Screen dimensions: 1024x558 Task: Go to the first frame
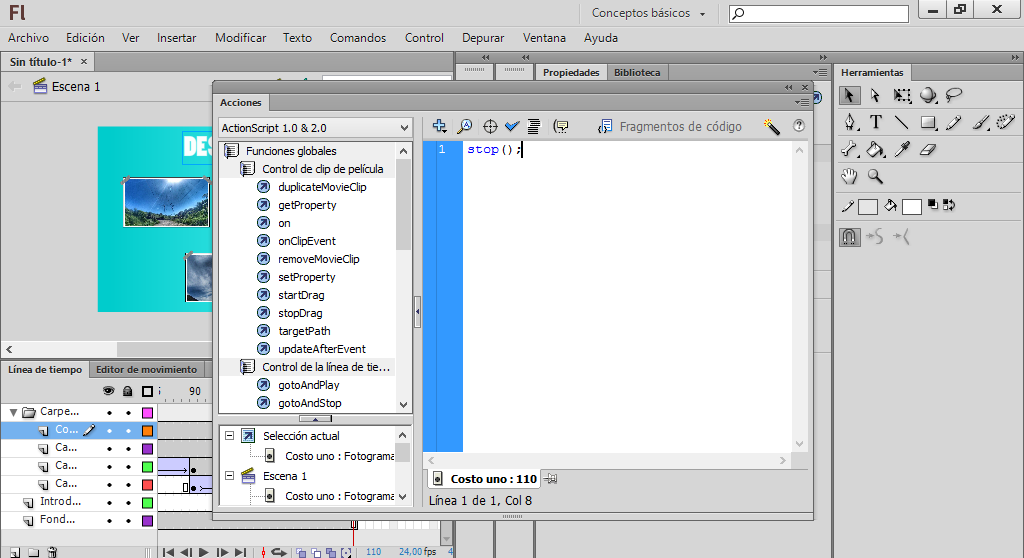[168, 552]
